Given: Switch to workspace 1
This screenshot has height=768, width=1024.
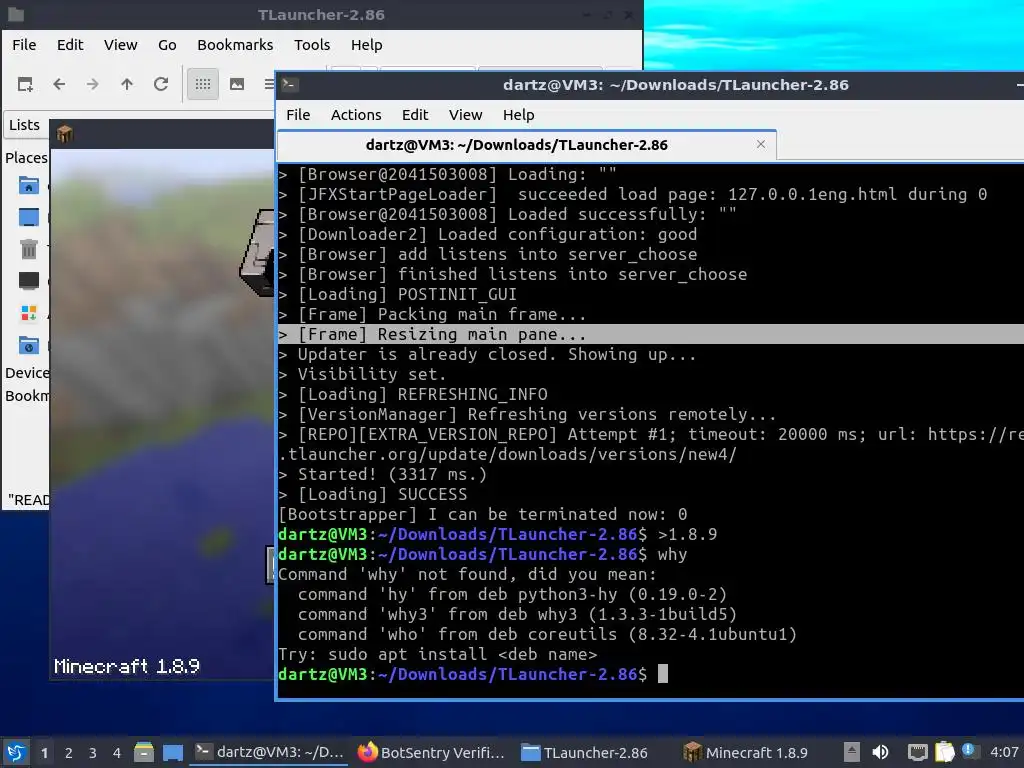Looking at the screenshot, I should tap(44, 753).
